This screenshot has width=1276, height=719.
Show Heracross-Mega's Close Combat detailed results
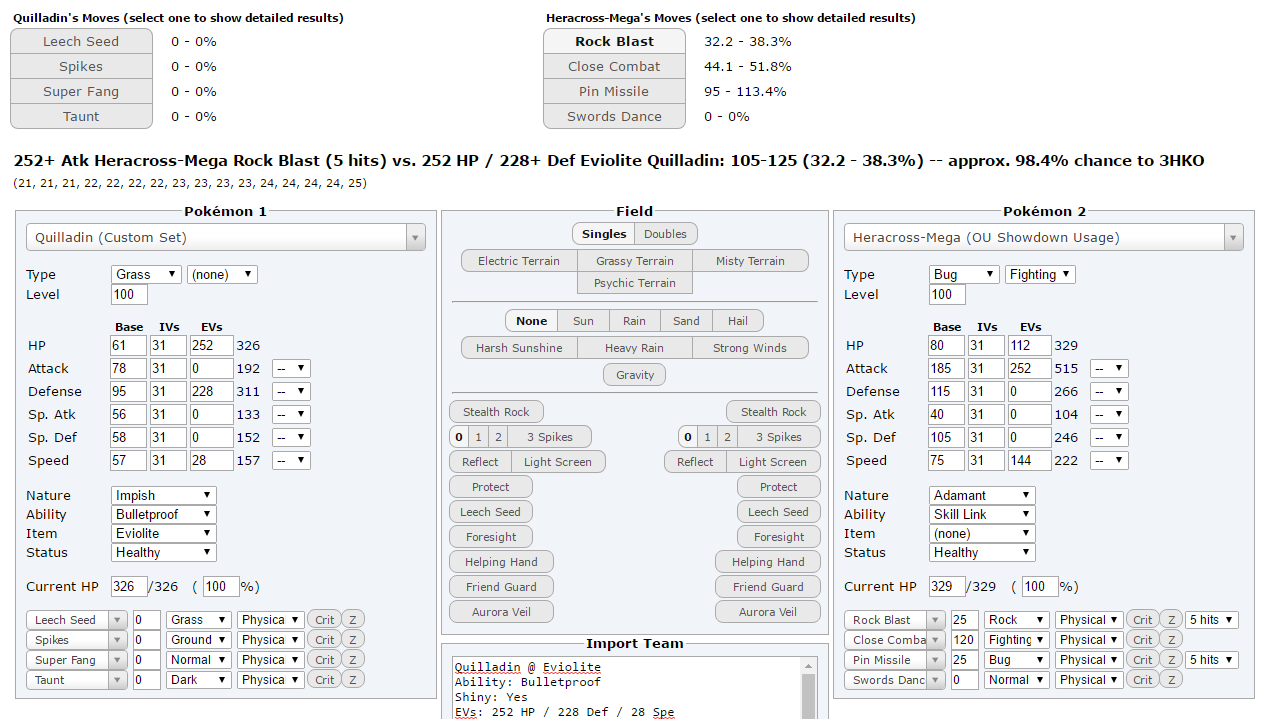click(x=614, y=66)
